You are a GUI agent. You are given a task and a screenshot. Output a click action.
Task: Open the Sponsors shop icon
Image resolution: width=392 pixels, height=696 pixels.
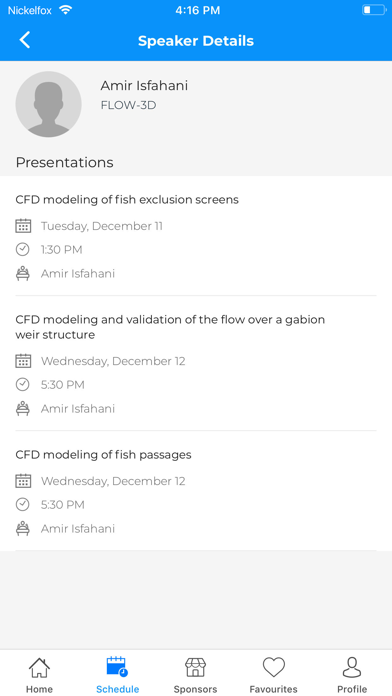click(x=195, y=667)
